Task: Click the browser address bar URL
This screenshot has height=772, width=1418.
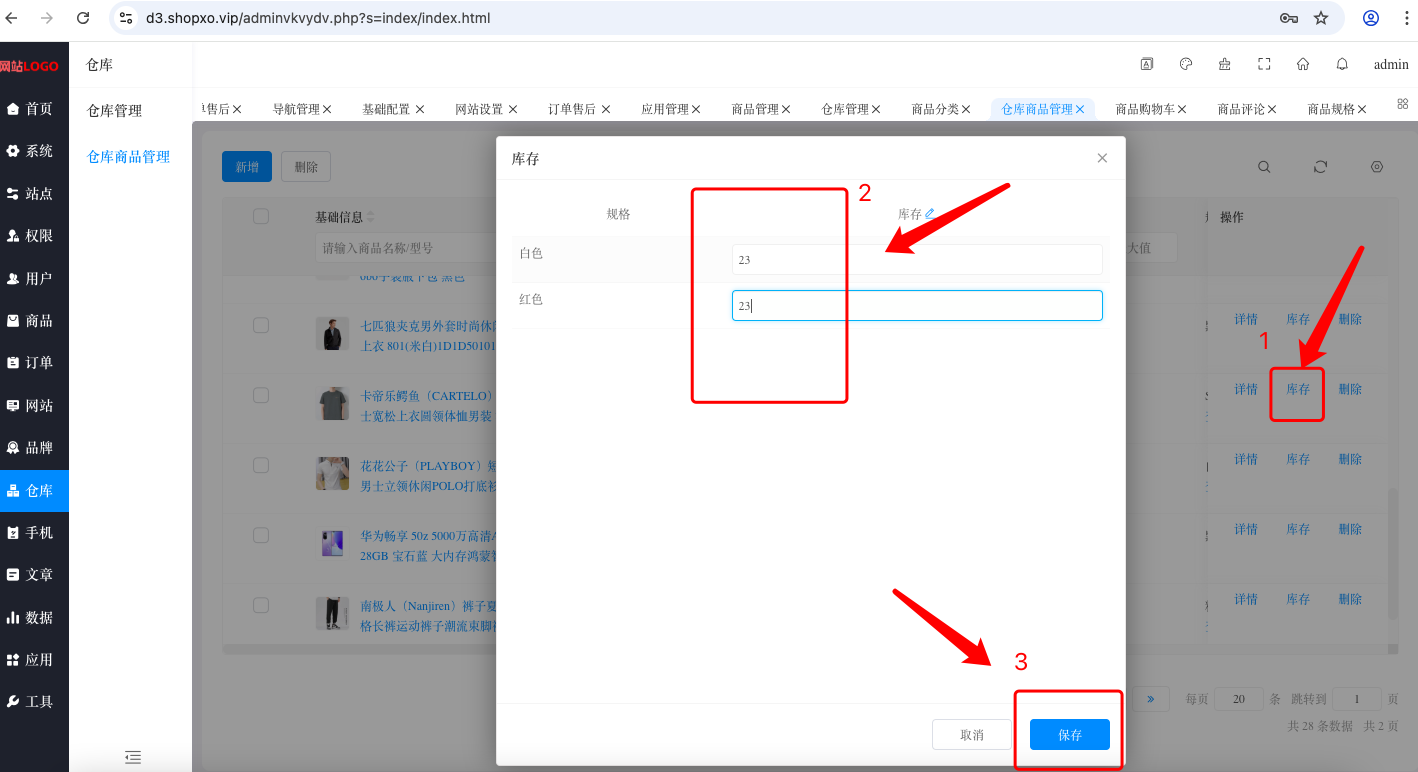Action: (x=318, y=18)
